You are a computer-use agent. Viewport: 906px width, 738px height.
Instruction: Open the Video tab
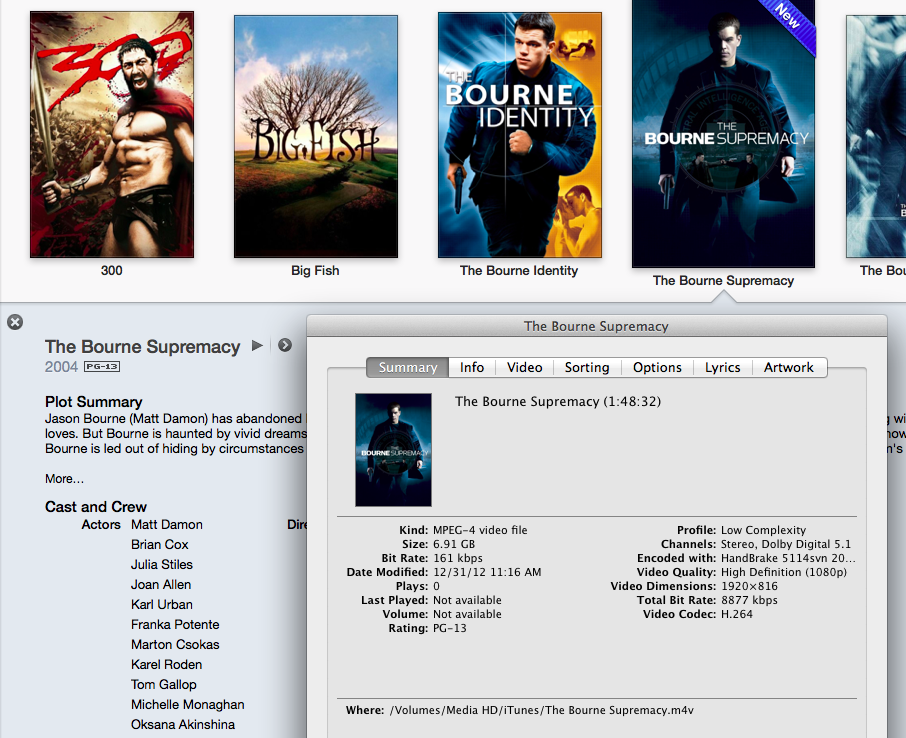525,368
